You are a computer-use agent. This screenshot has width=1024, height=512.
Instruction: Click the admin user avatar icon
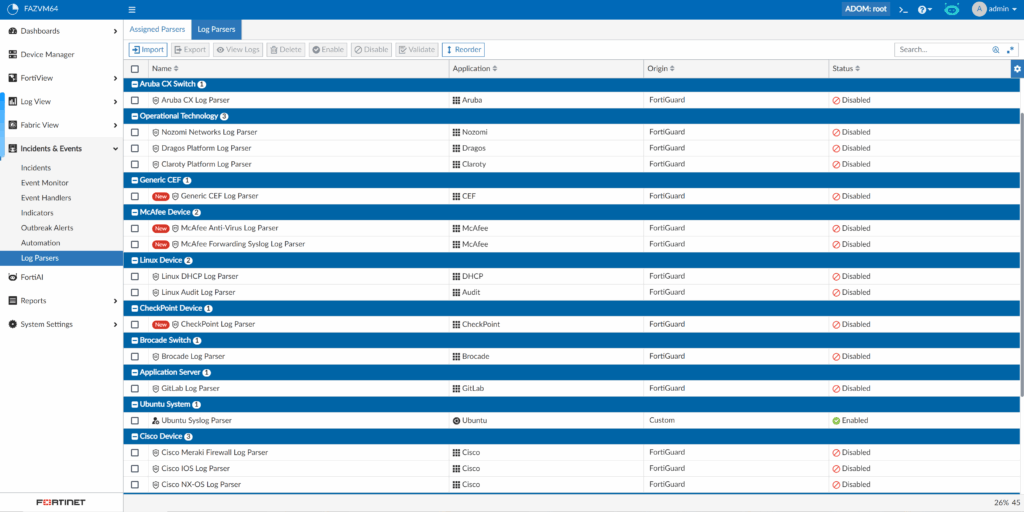click(978, 9)
